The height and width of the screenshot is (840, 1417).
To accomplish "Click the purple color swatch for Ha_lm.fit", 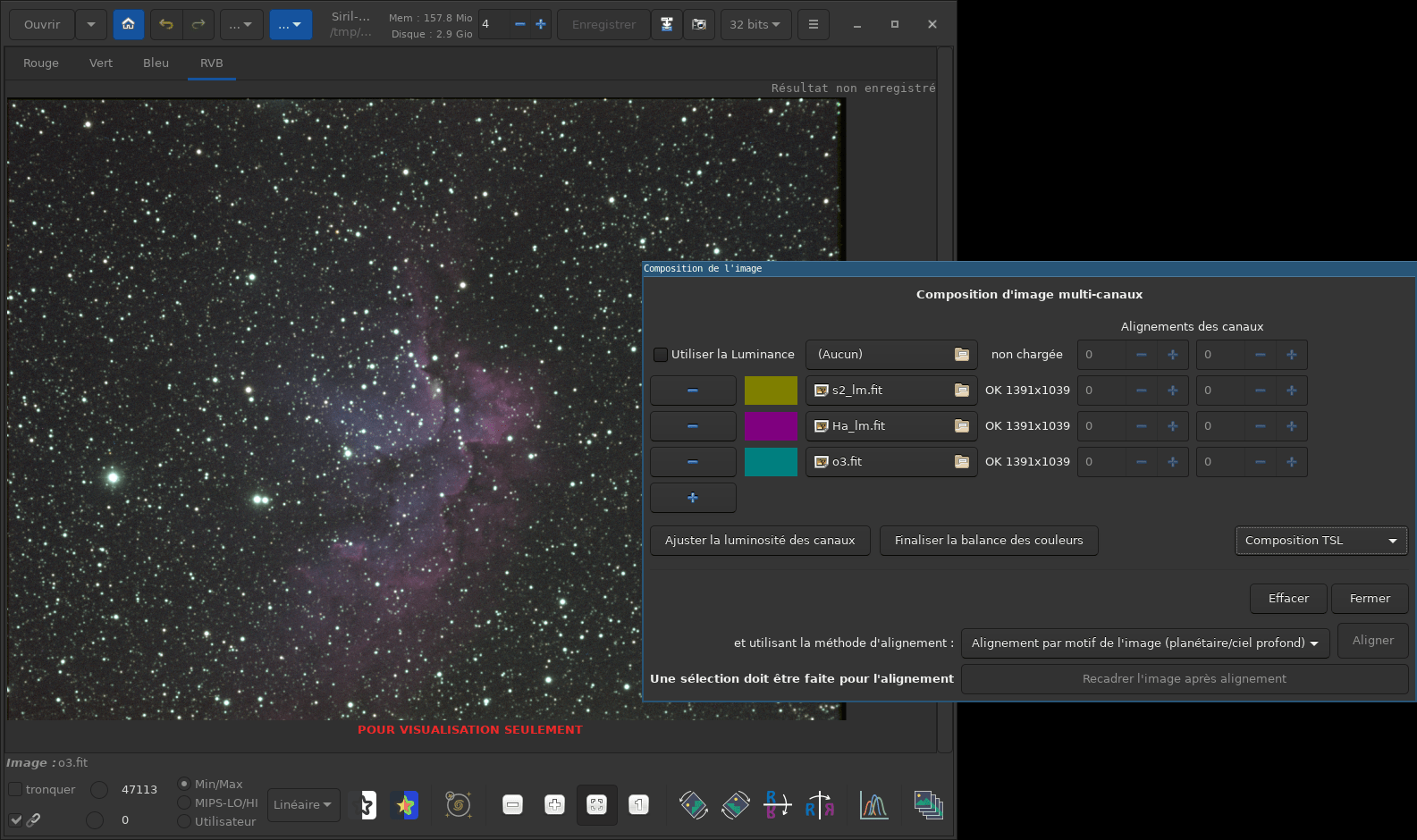I will coord(771,426).
